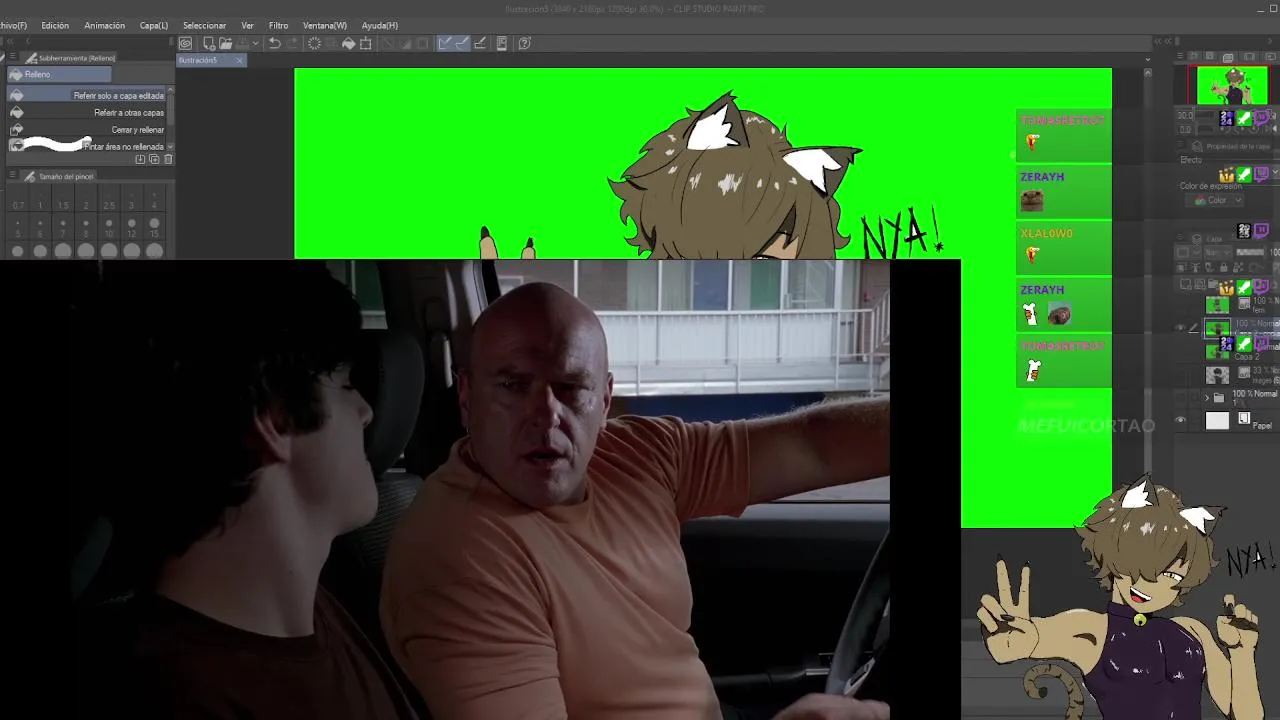
Task: Open the Ver menu
Action: pos(247,25)
